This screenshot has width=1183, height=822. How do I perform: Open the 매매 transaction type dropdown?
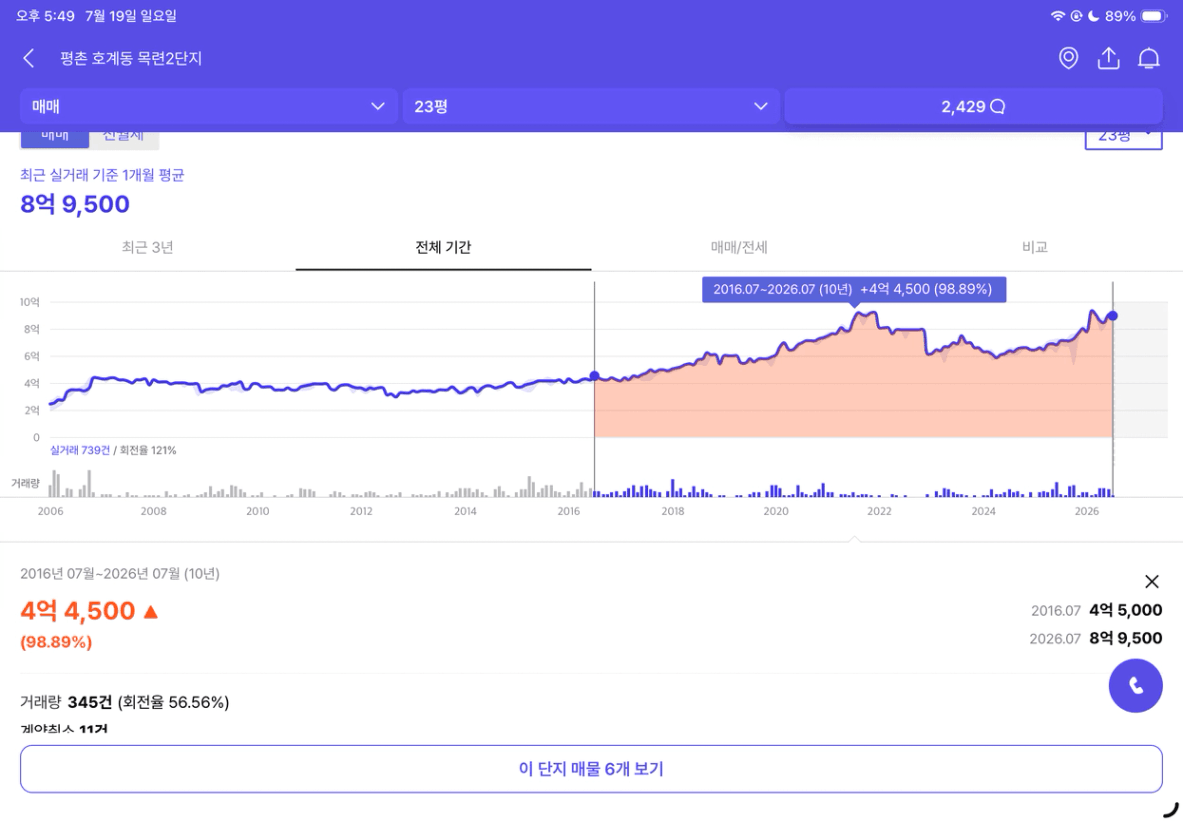pos(209,106)
